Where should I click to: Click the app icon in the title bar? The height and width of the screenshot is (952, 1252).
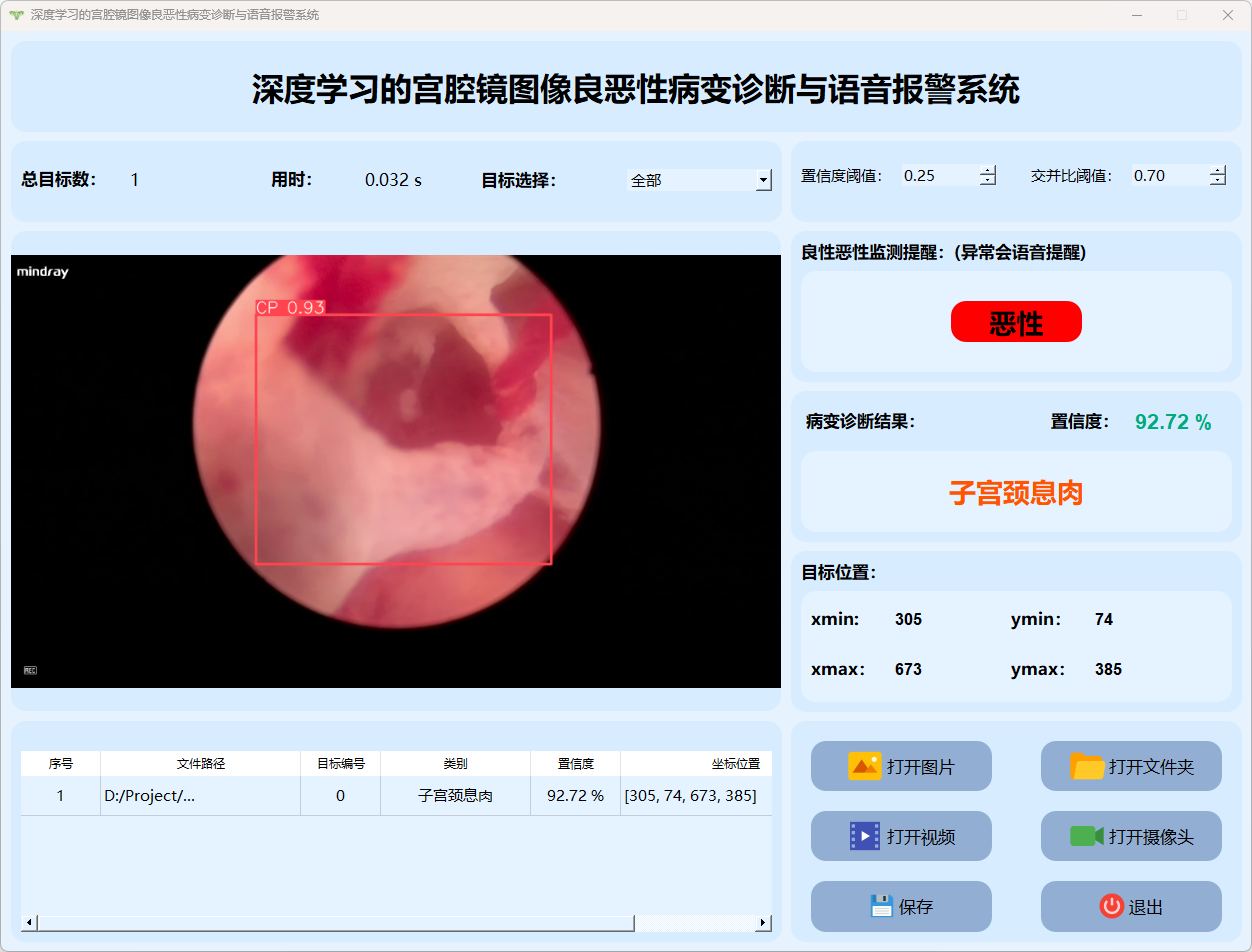(16, 15)
